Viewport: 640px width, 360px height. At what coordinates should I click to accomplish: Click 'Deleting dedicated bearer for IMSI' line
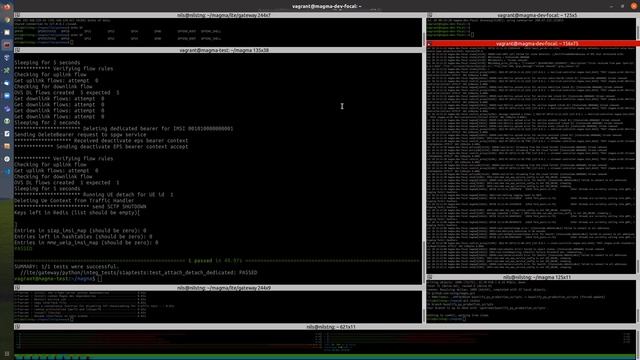click(124, 129)
